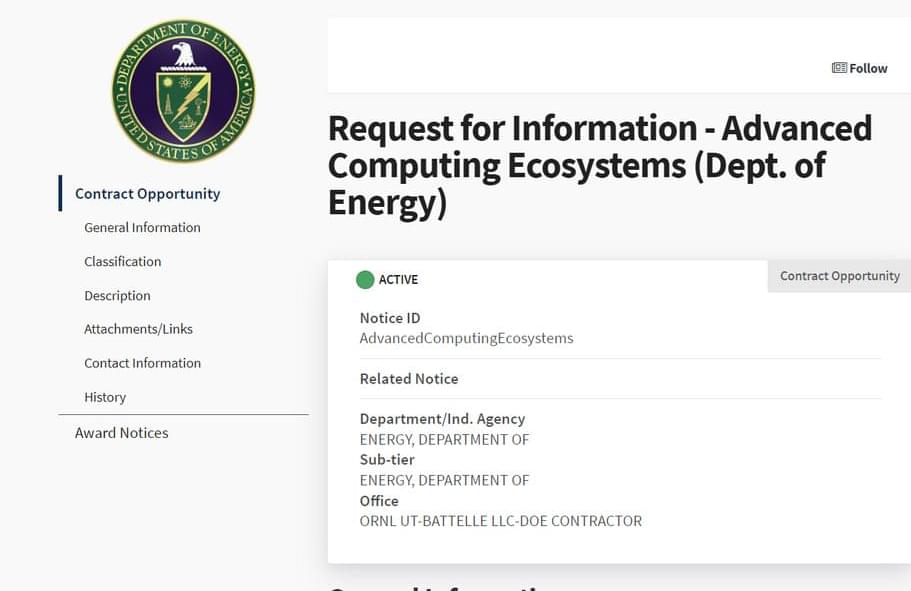Click the gray Contract Opportunity tag label
911x591 pixels.
839,276
